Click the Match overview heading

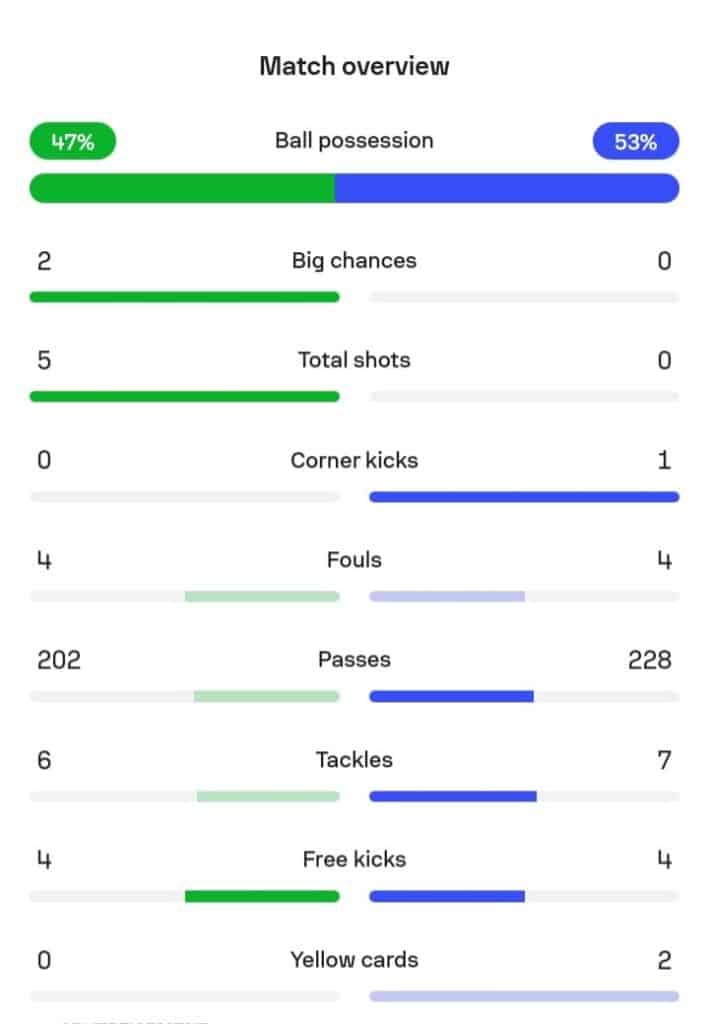354,66
